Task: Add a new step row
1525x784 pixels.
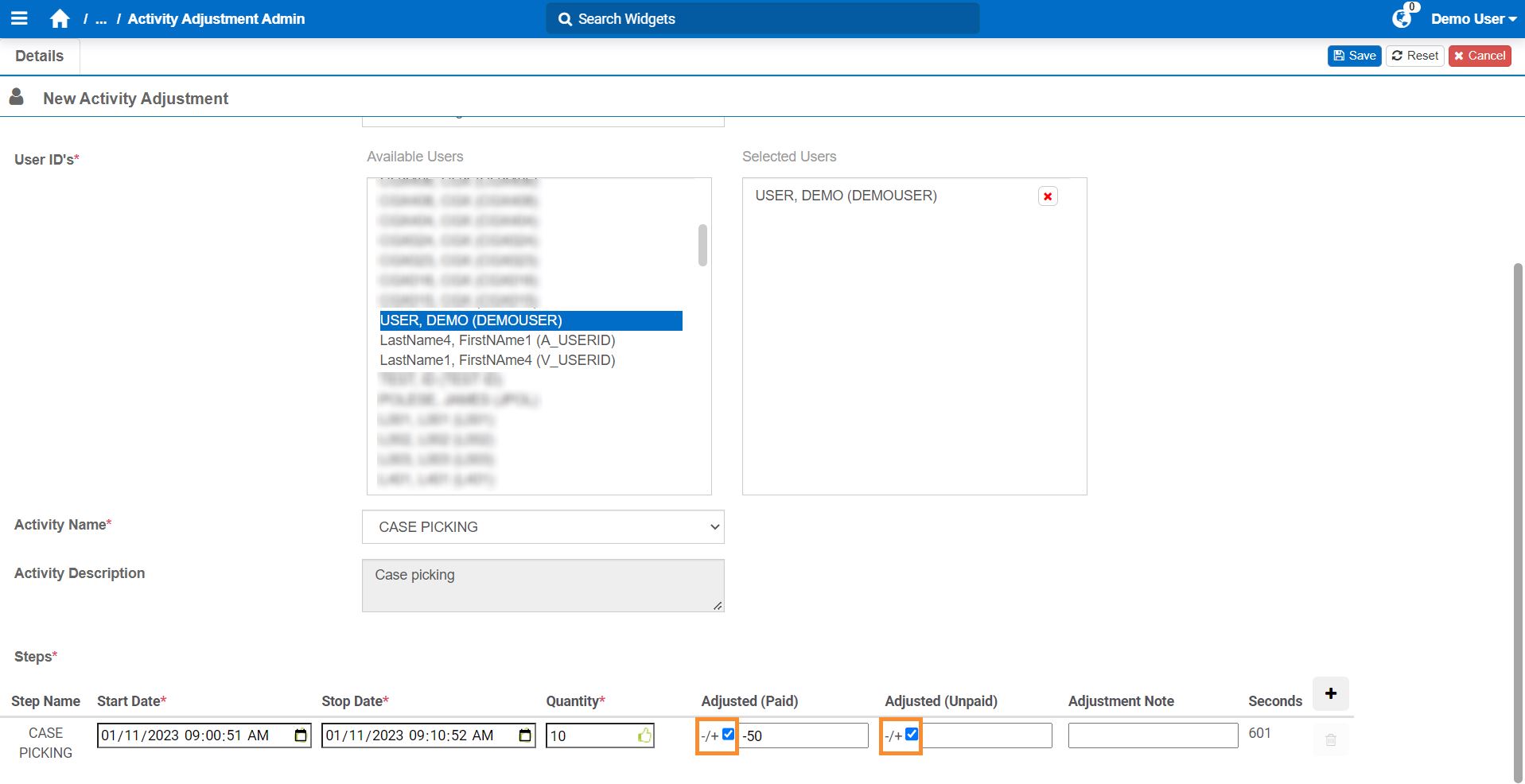Action: click(1330, 693)
